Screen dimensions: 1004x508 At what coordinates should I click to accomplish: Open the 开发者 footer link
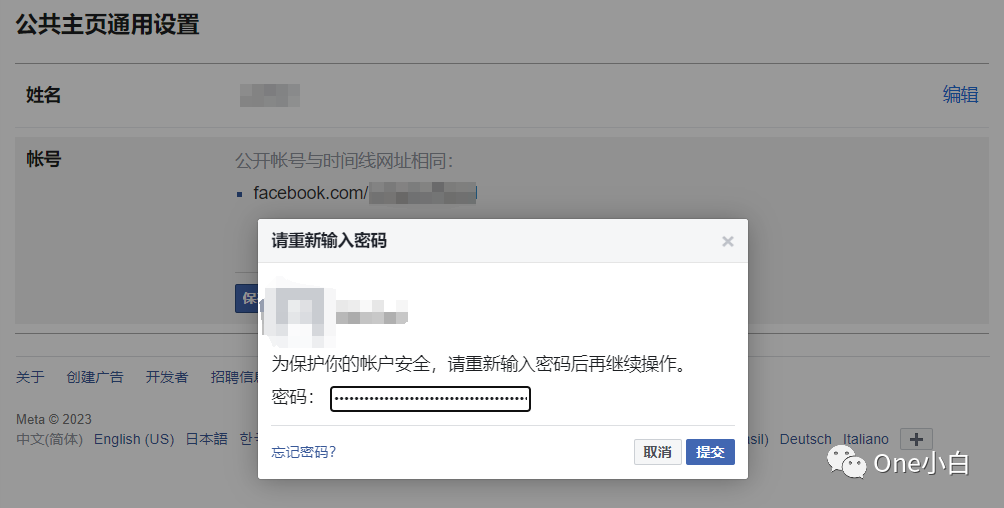click(167, 377)
